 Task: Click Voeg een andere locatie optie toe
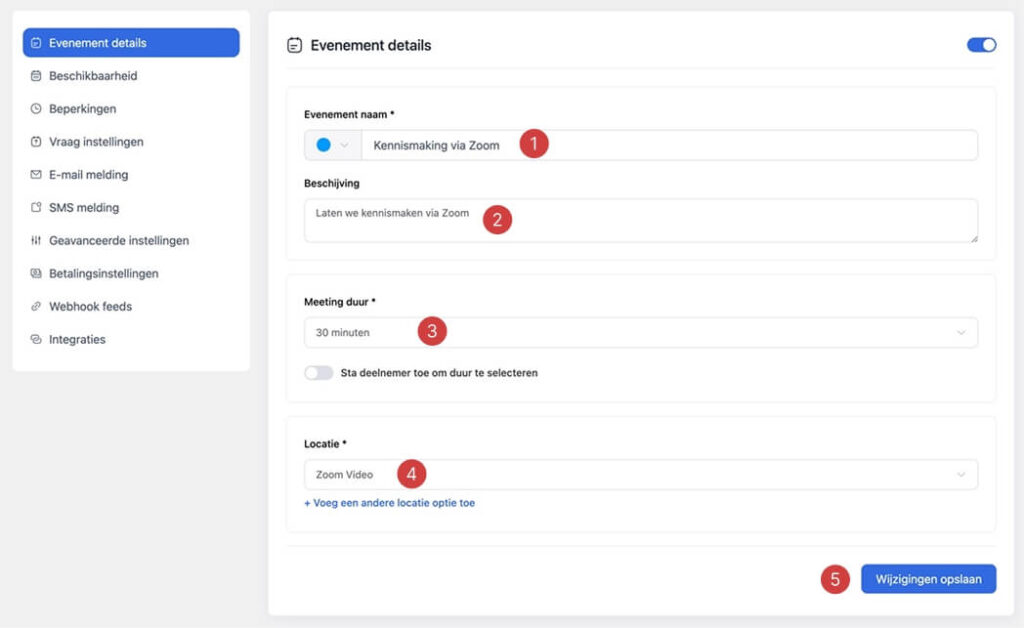click(x=389, y=503)
